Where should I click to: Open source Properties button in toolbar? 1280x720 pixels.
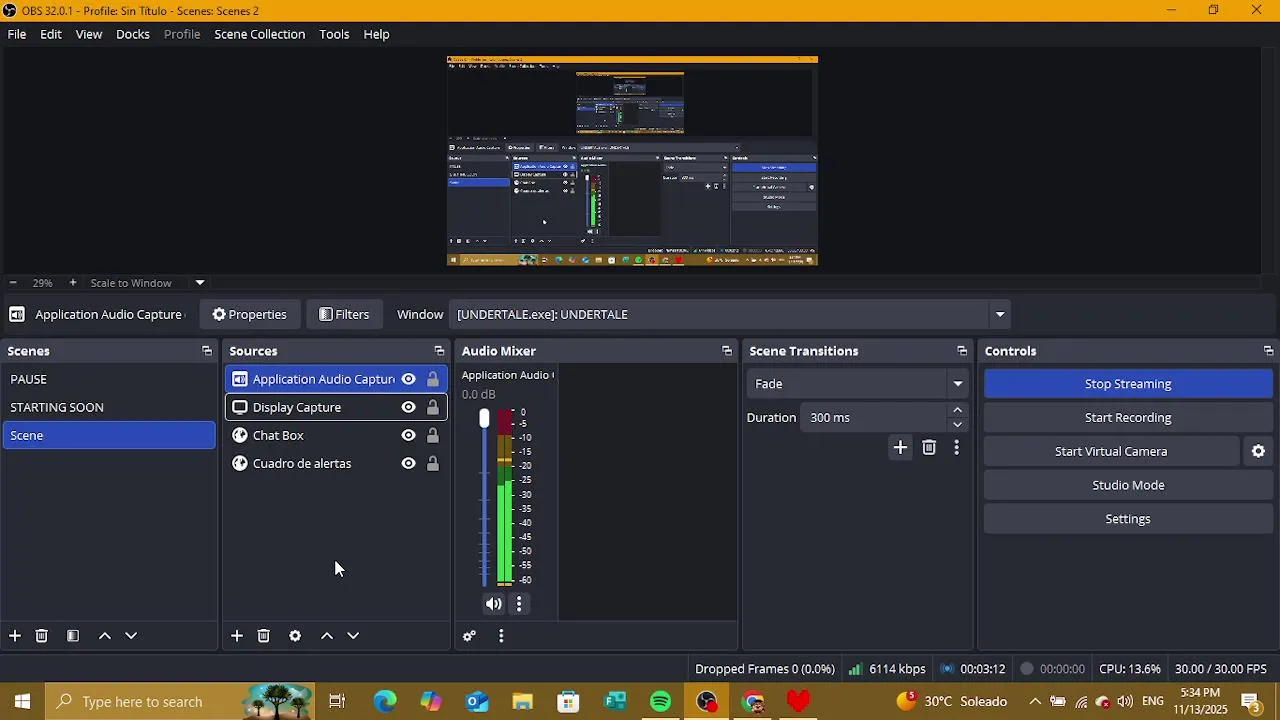tap(250, 315)
